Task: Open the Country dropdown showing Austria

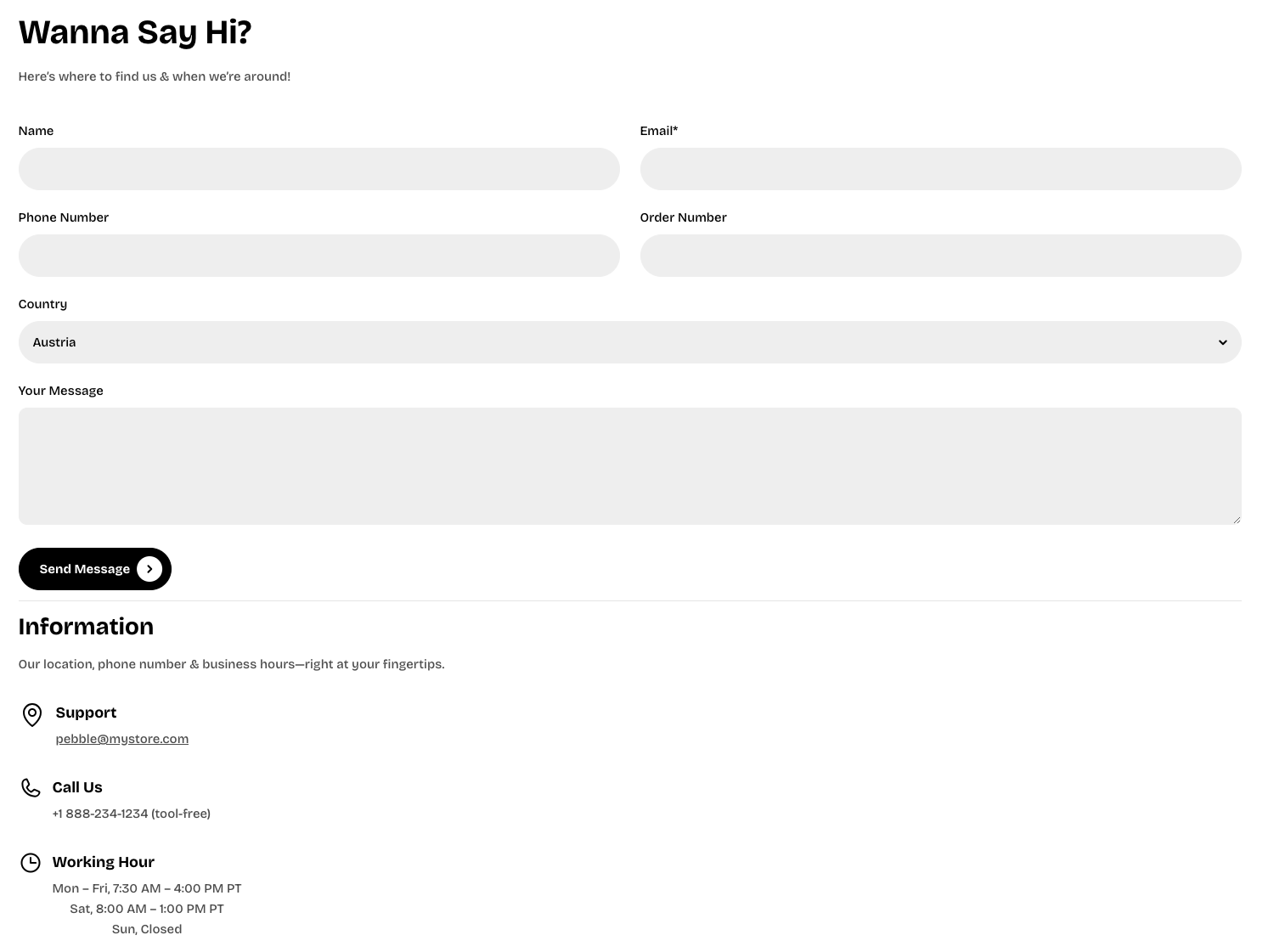Action: click(x=629, y=342)
